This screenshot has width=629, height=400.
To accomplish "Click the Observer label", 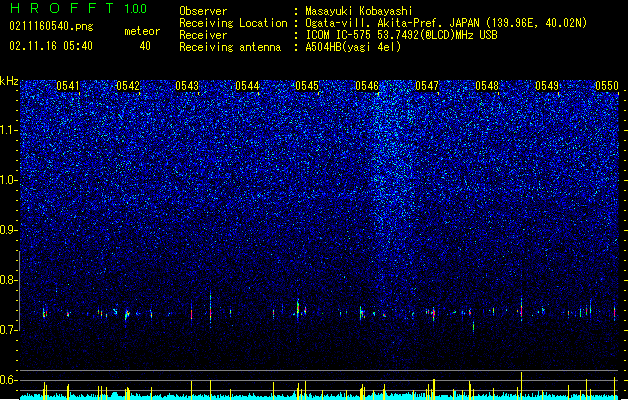I will click(x=203, y=11).
